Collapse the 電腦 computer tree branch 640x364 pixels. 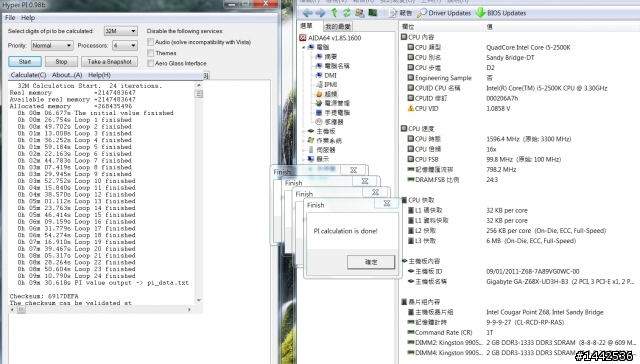[303, 47]
